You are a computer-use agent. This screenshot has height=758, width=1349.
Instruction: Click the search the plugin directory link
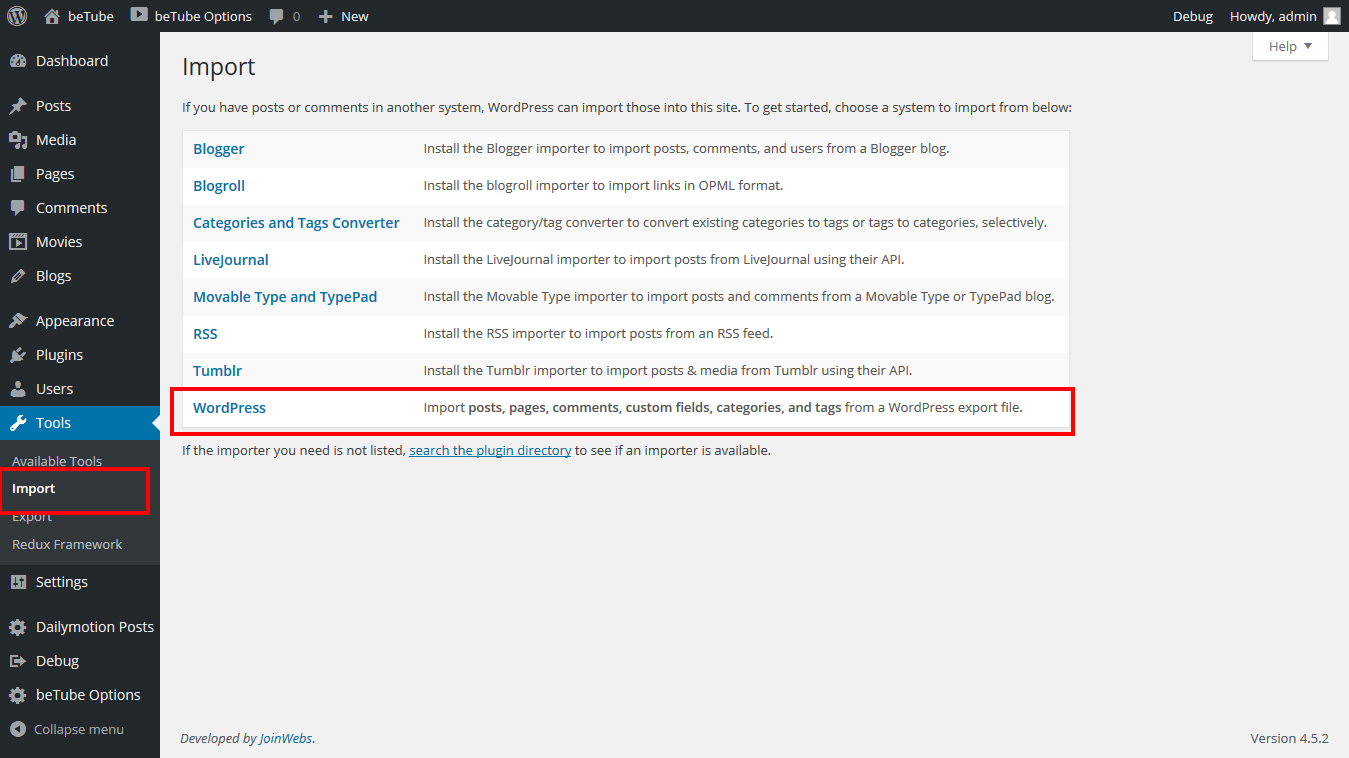pyautogui.click(x=490, y=450)
